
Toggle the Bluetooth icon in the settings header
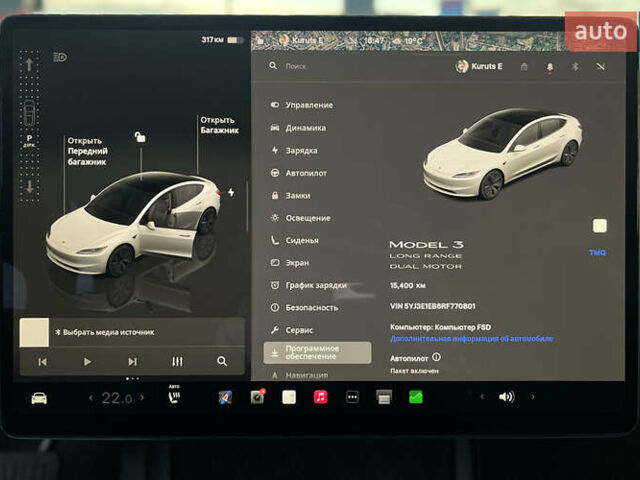point(575,67)
